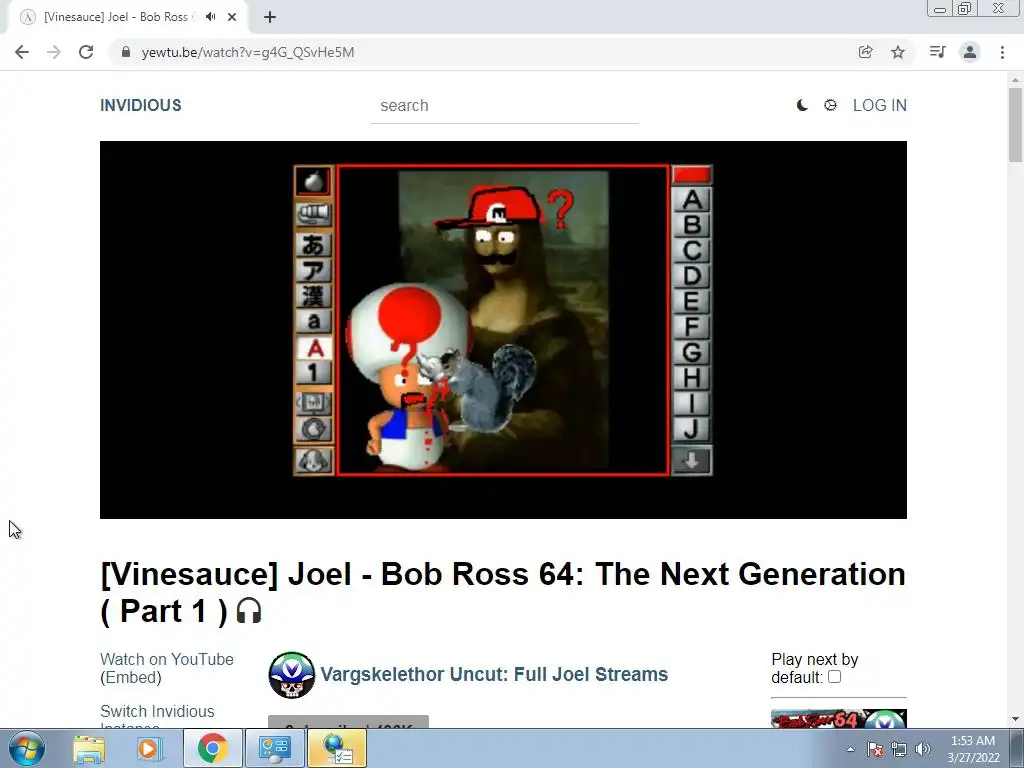Click the video player area
The height and width of the screenshot is (768, 1024).
pyautogui.click(x=503, y=330)
